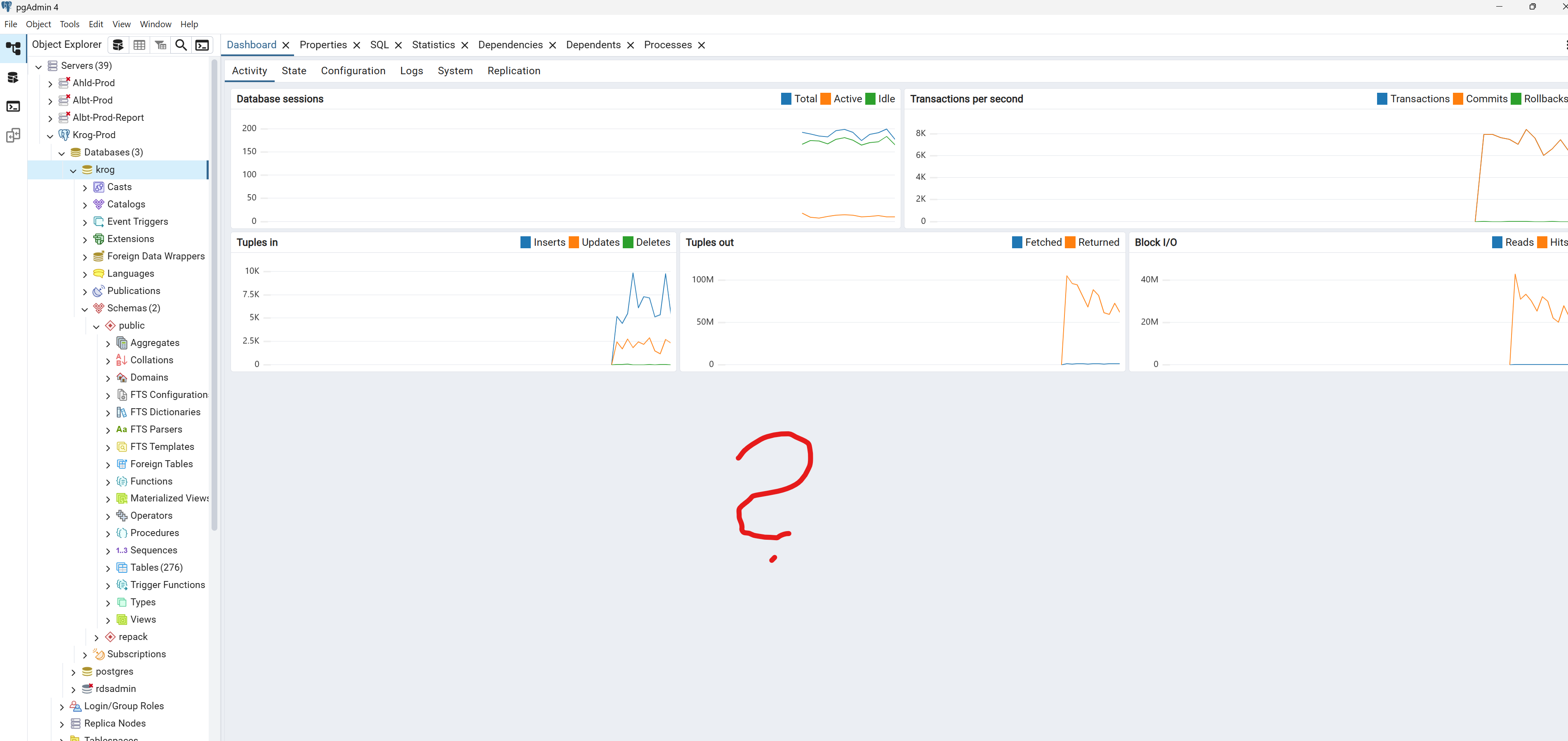This screenshot has width=1568, height=741.
Task: Collapse the Schemas (2) node
Action: tap(85, 309)
